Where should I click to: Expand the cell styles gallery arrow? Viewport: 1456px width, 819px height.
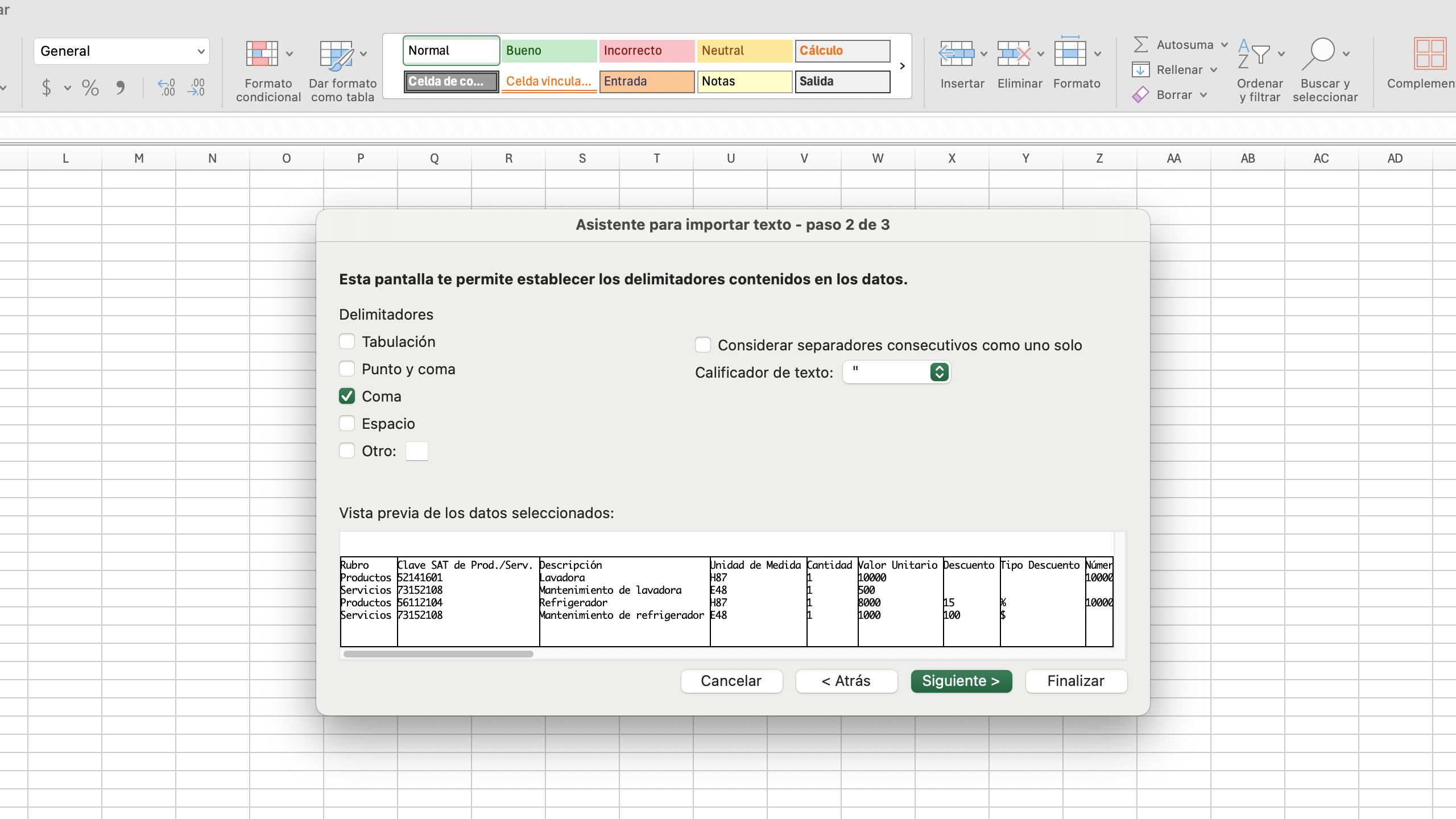(x=902, y=66)
